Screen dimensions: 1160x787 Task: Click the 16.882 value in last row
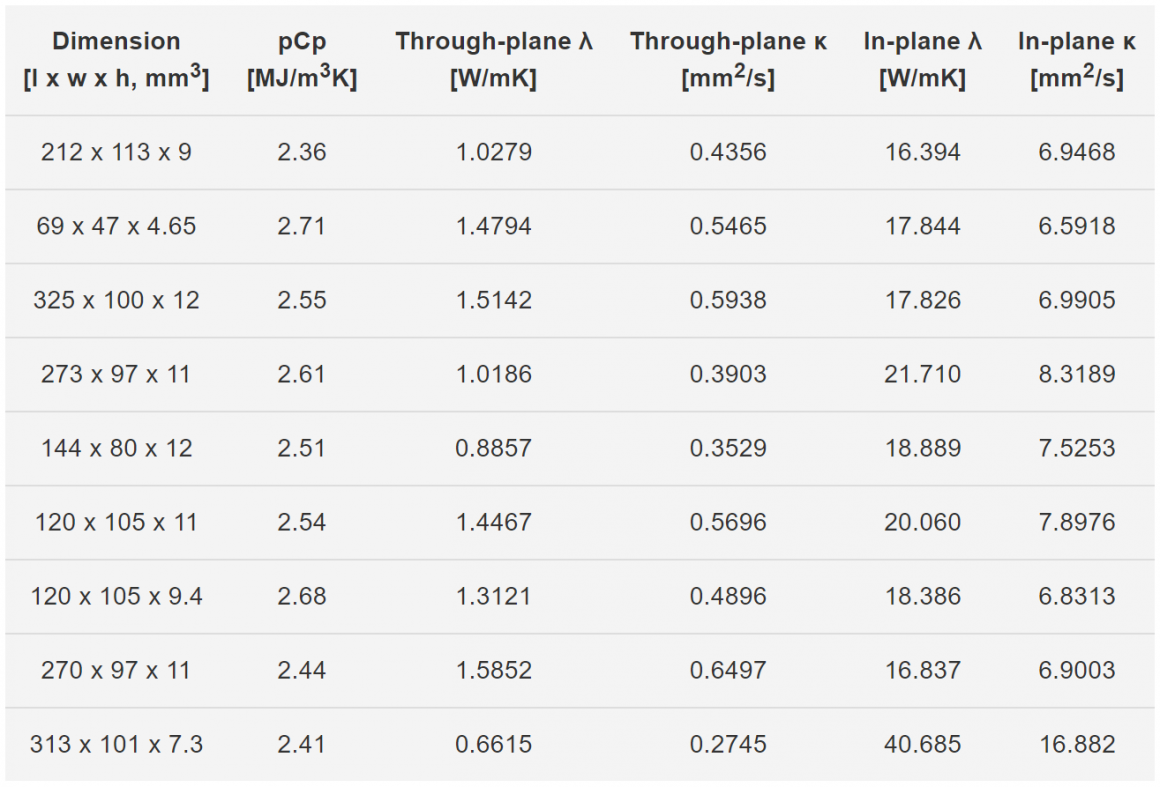pyautogui.click(x=1076, y=744)
